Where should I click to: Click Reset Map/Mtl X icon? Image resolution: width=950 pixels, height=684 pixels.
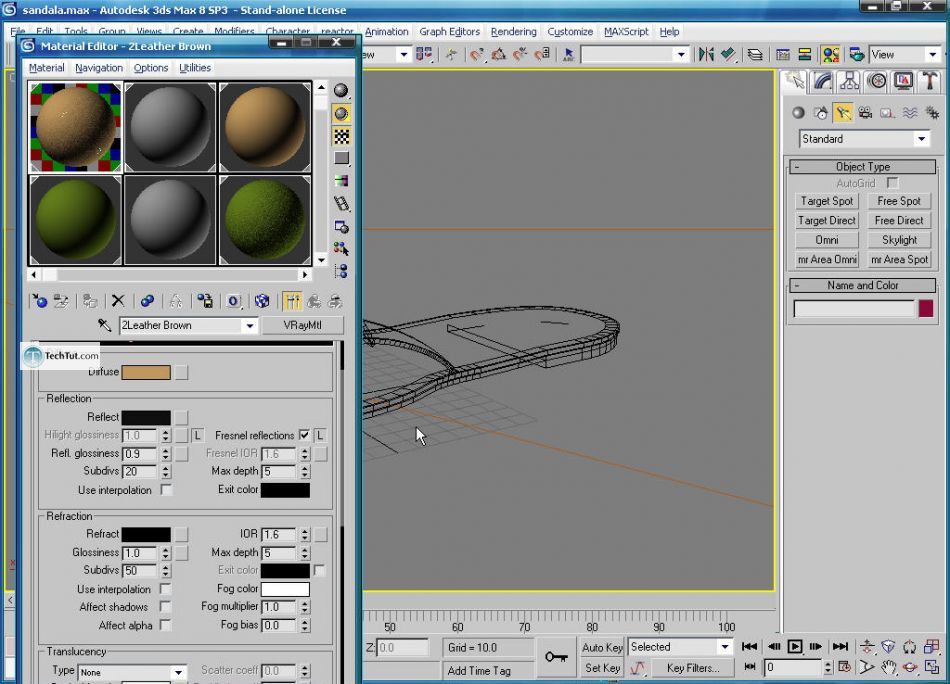click(x=118, y=300)
